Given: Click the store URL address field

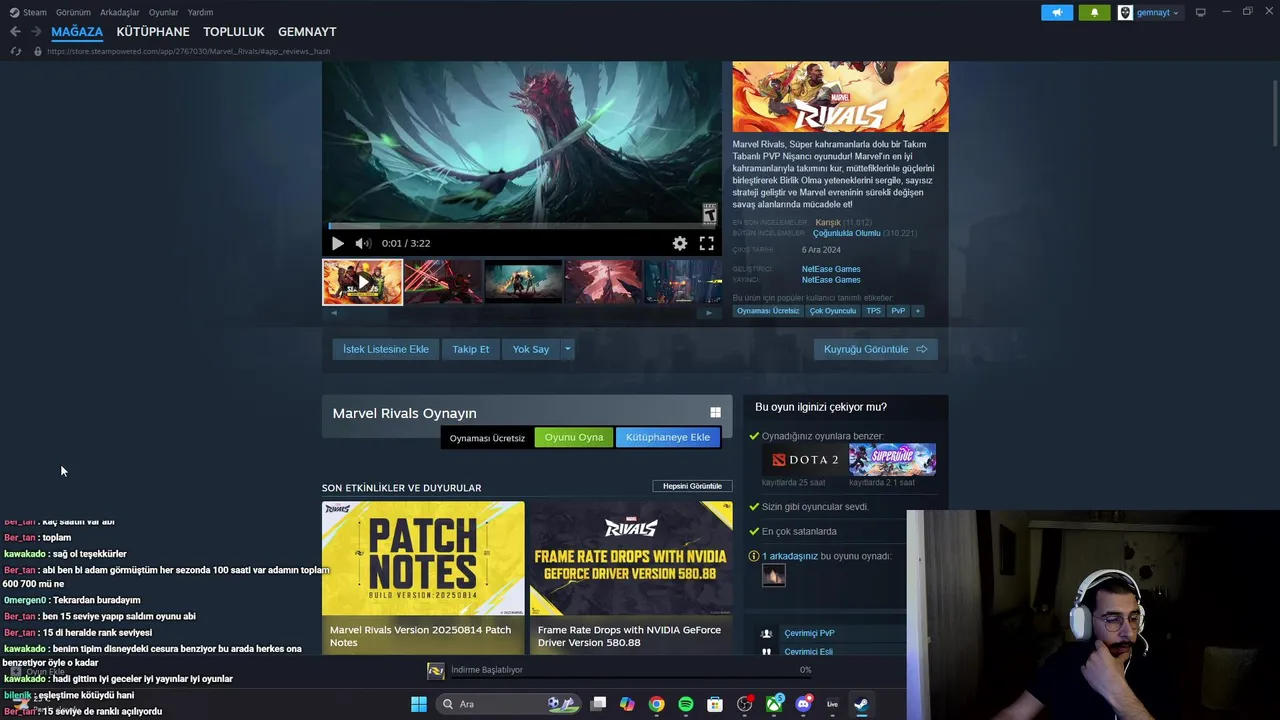Looking at the screenshot, I should [x=188, y=51].
